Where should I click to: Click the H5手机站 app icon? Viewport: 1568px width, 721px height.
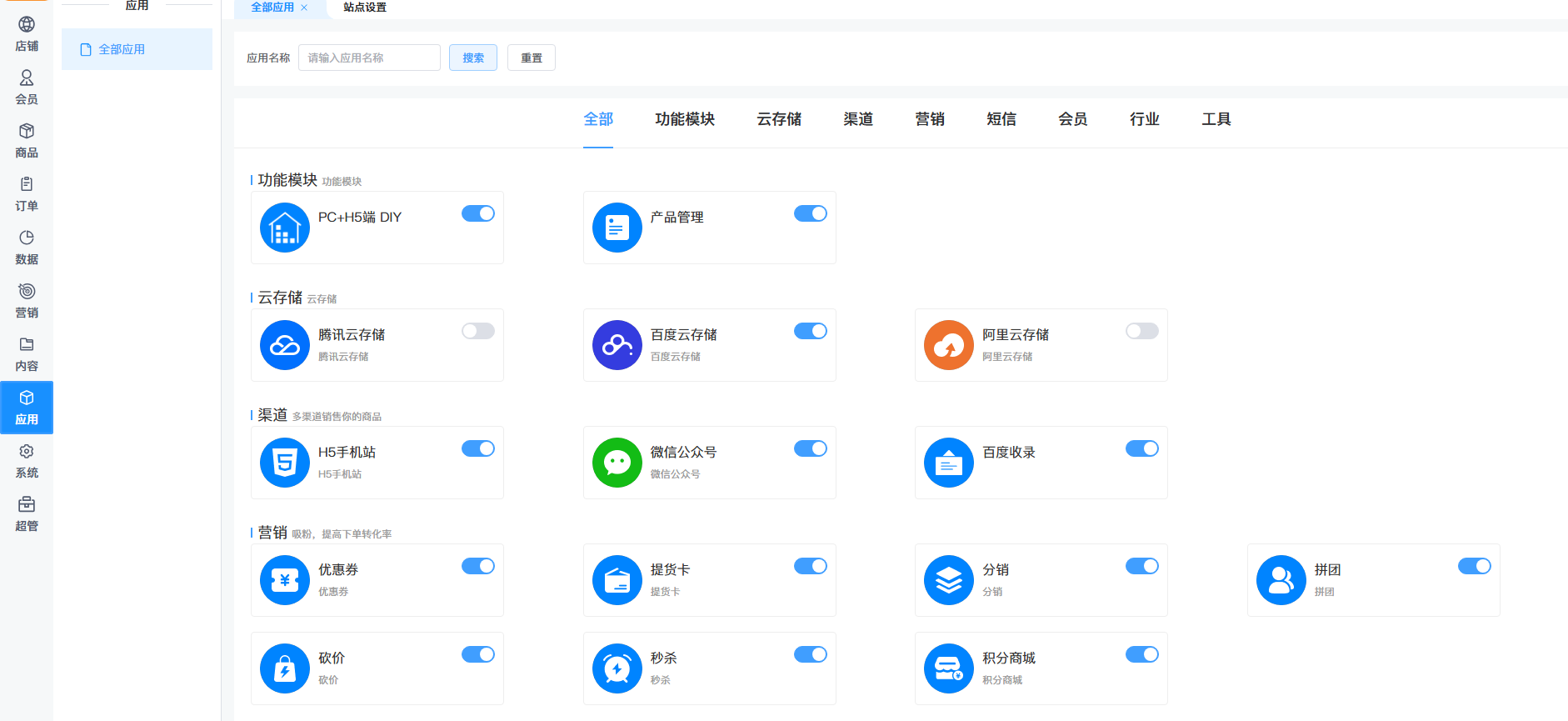tap(285, 463)
